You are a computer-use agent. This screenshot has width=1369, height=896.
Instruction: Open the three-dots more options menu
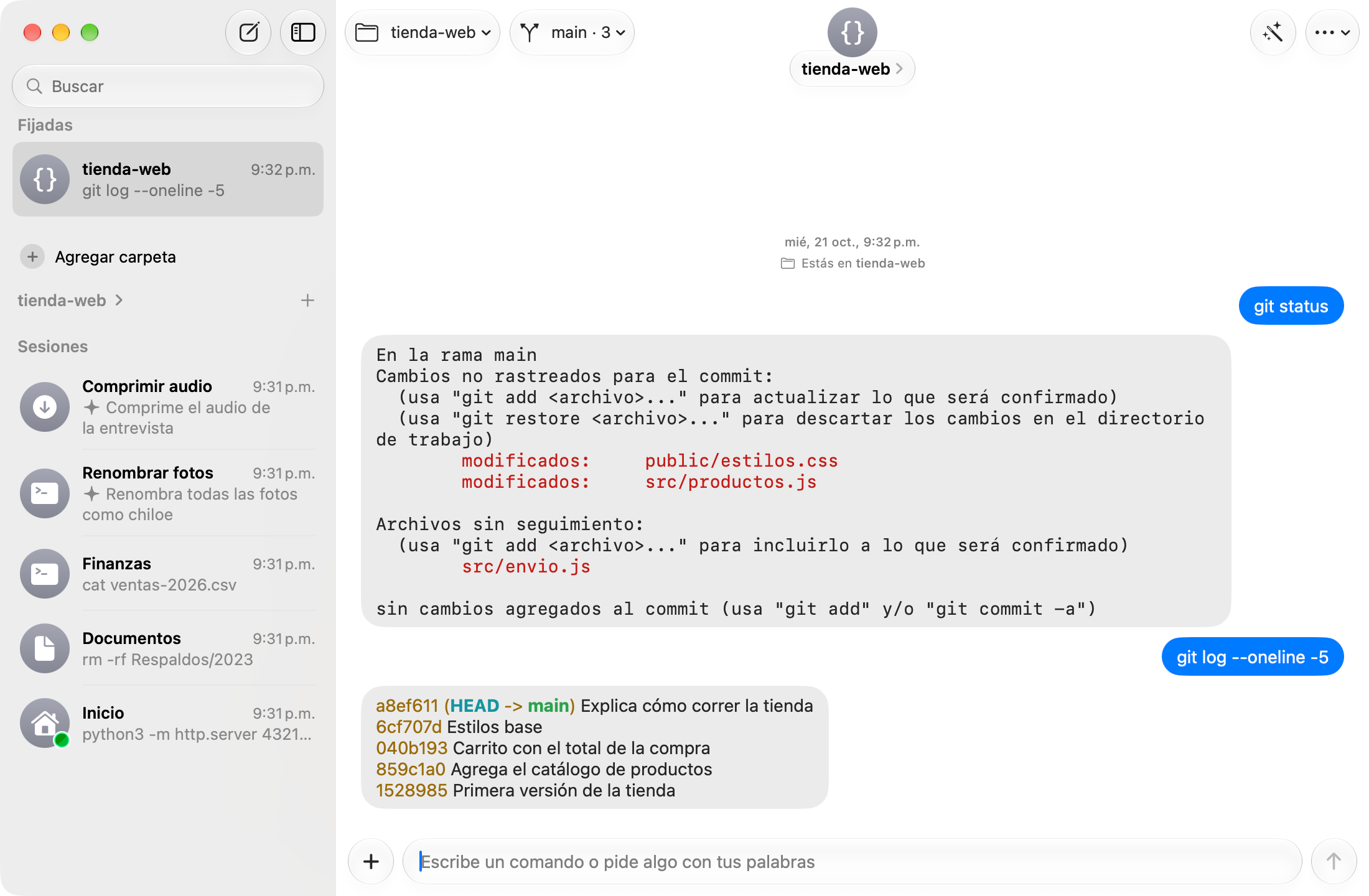coord(1332,32)
